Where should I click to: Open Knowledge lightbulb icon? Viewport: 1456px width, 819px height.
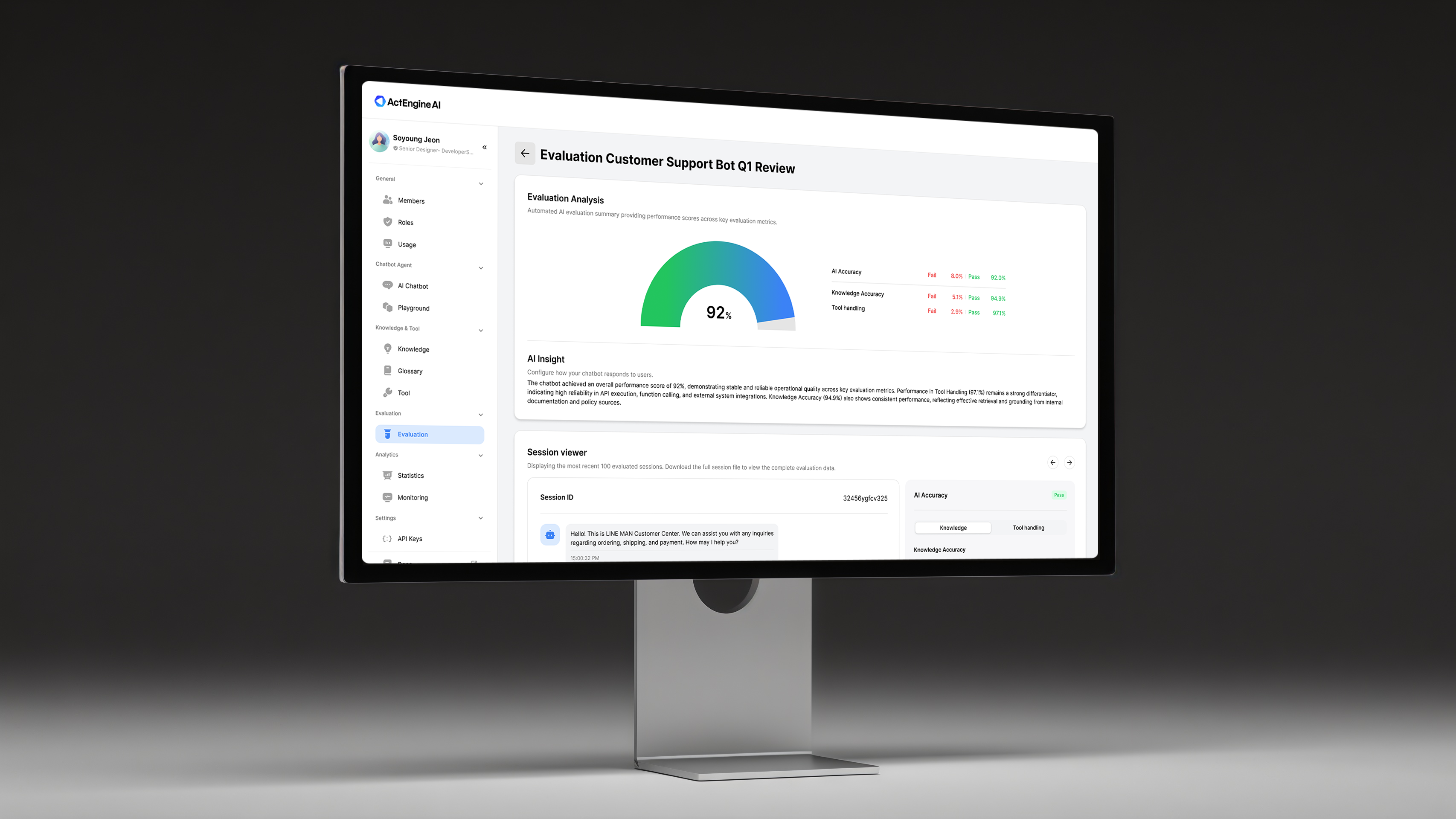(x=388, y=349)
